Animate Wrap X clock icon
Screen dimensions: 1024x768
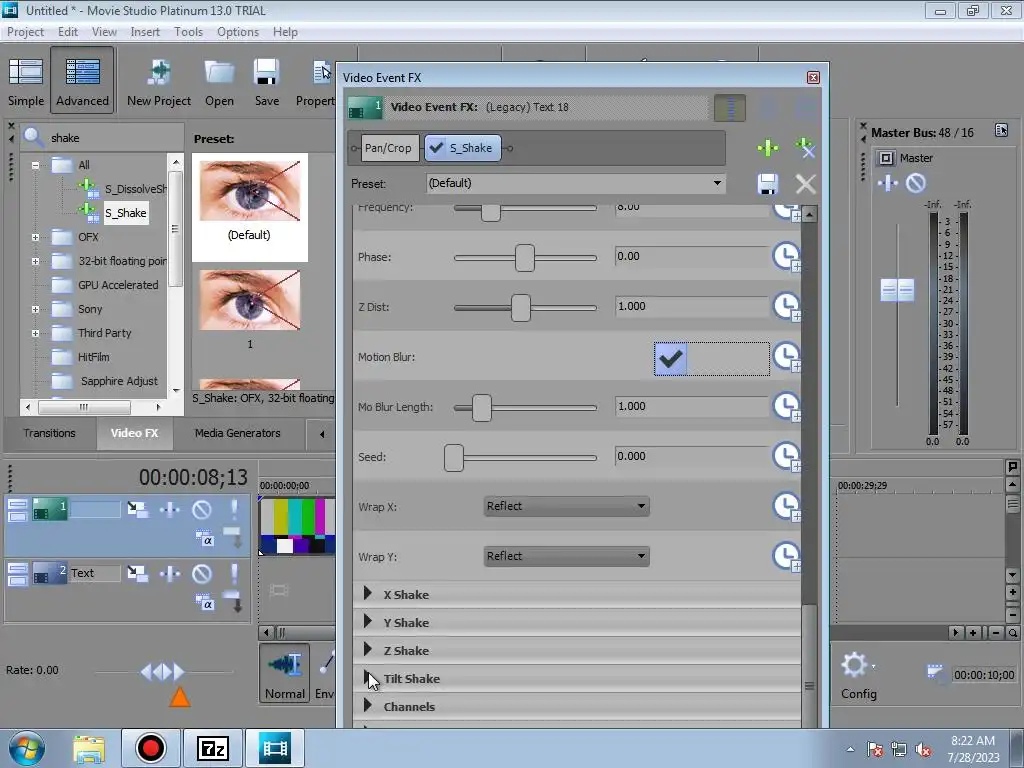coord(786,506)
